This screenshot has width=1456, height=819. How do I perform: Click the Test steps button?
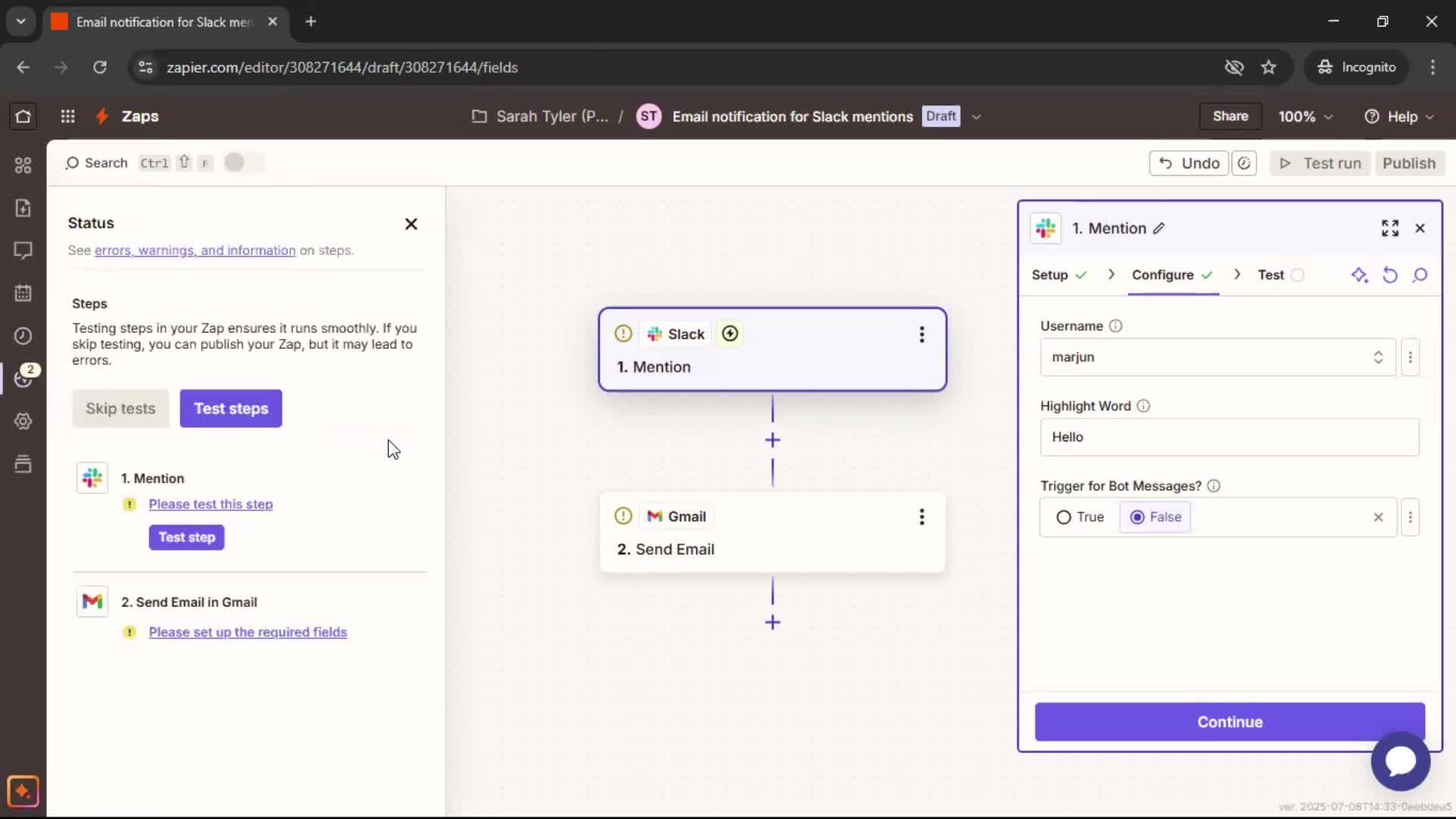[231, 409]
